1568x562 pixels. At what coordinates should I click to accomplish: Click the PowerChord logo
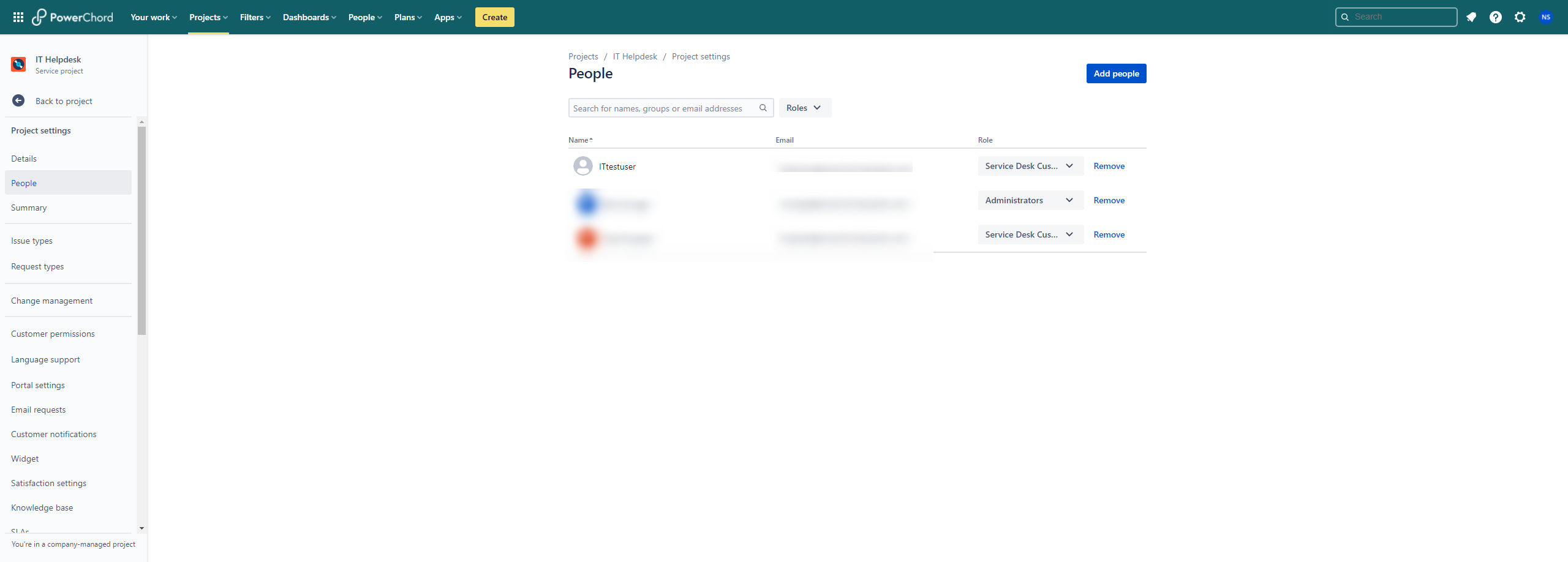[73, 17]
